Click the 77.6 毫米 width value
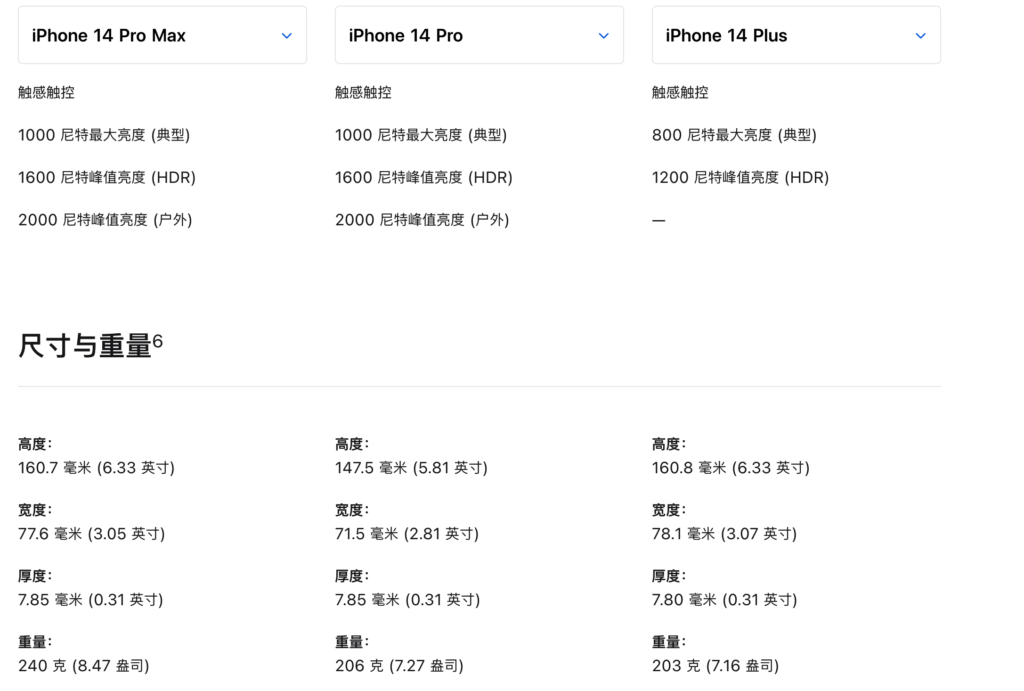 [91, 534]
